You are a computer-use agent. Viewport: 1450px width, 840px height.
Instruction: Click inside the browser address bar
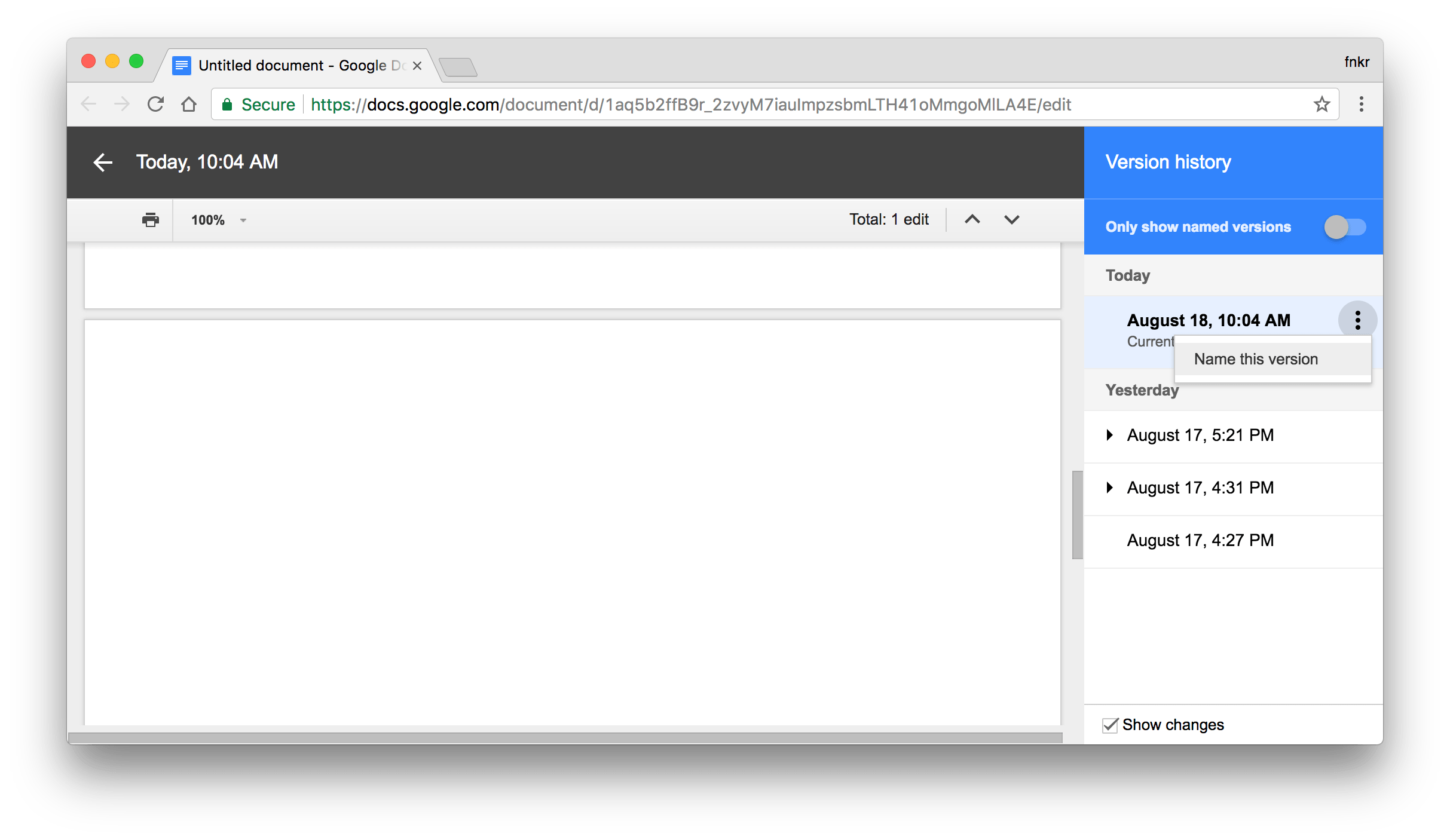coord(717,104)
